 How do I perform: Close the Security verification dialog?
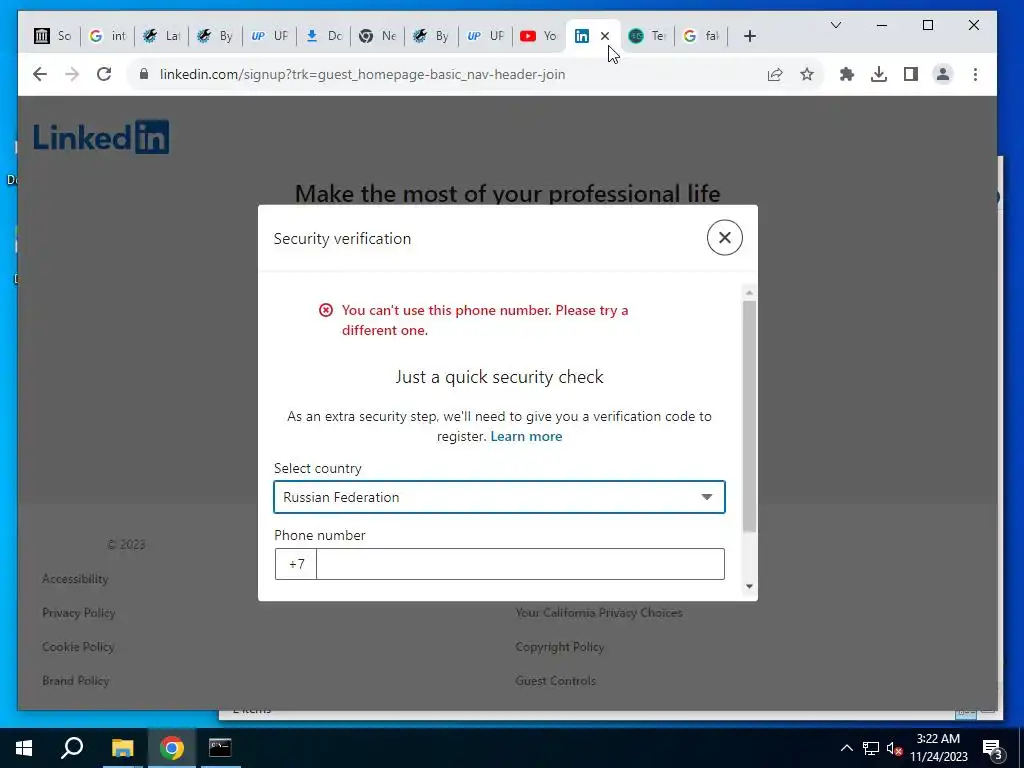[724, 238]
